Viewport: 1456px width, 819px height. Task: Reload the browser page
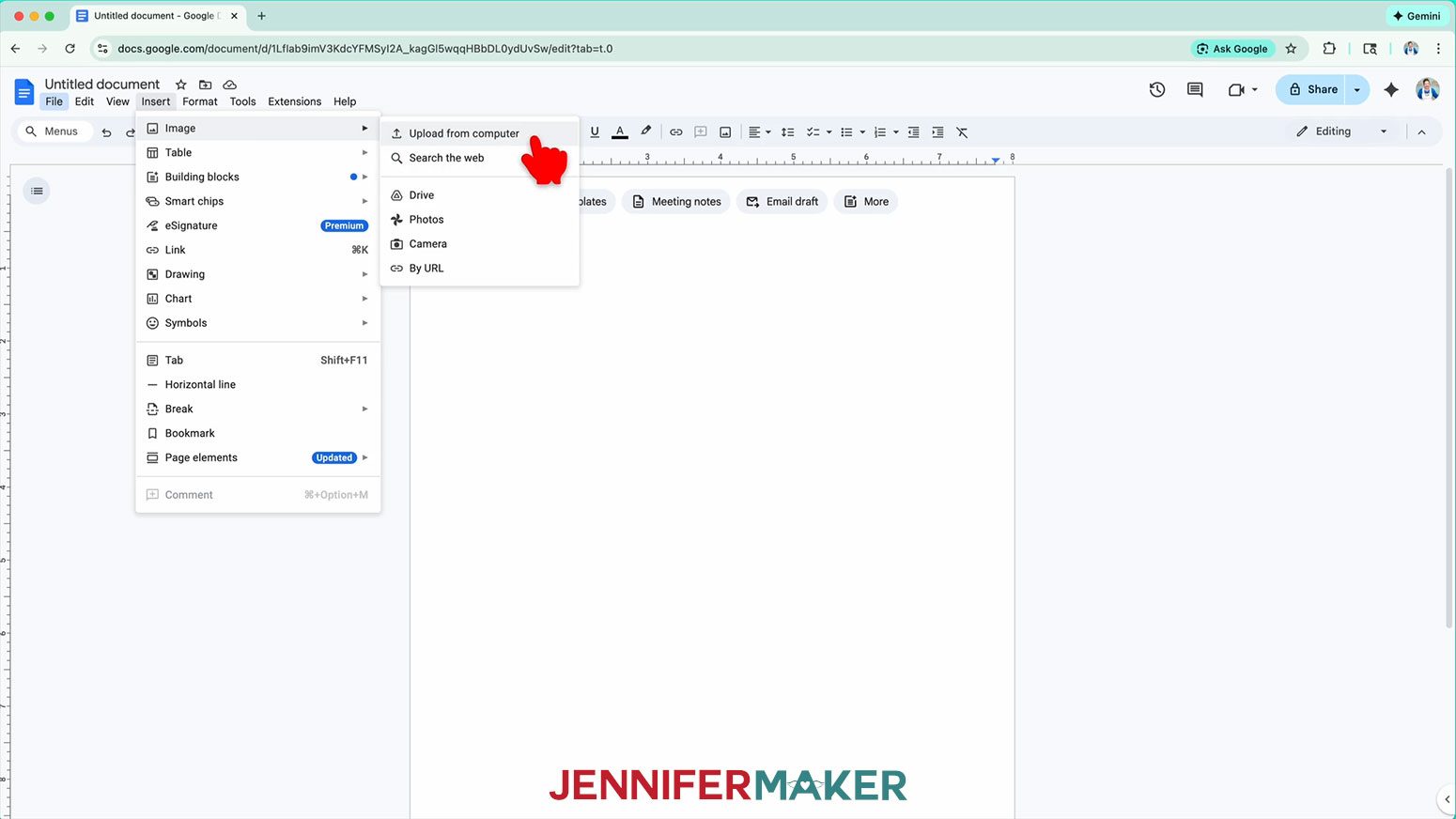coord(70,49)
